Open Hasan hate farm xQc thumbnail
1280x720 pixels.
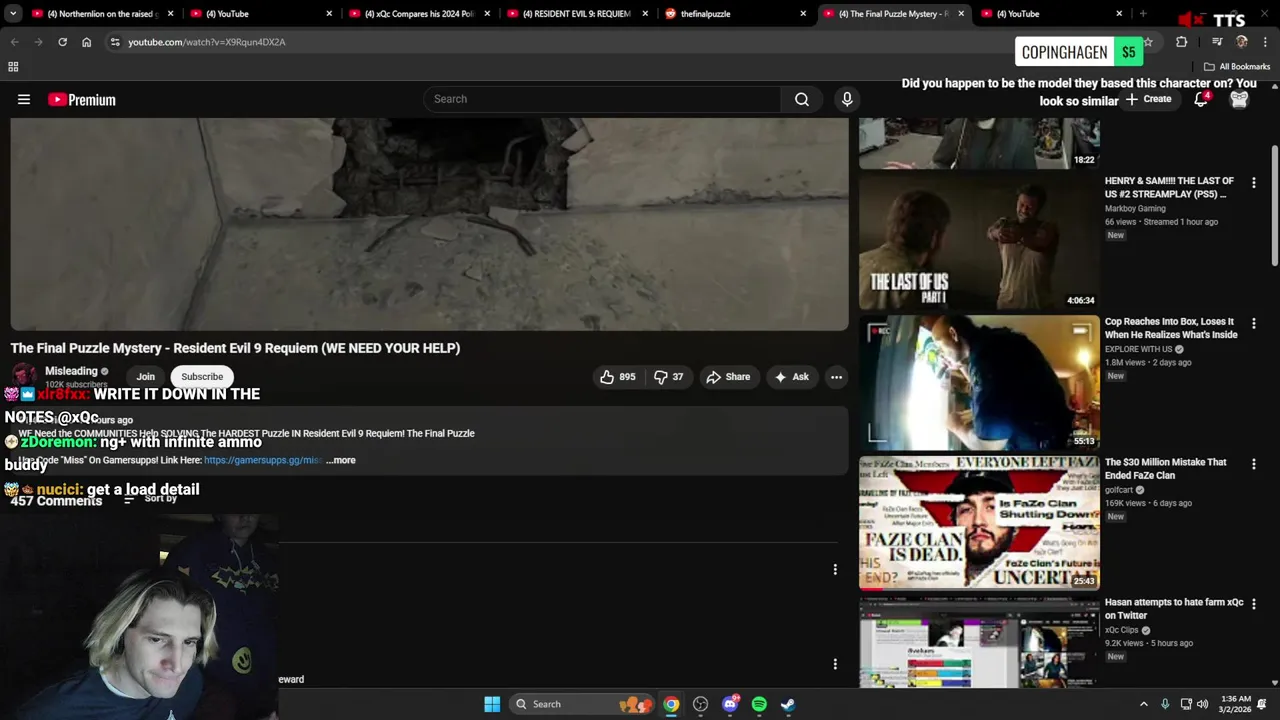(x=979, y=642)
